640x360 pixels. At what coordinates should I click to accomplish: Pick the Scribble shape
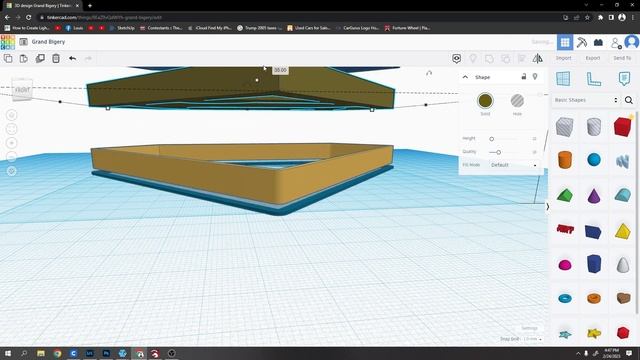pyautogui.click(x=622, y=161)
